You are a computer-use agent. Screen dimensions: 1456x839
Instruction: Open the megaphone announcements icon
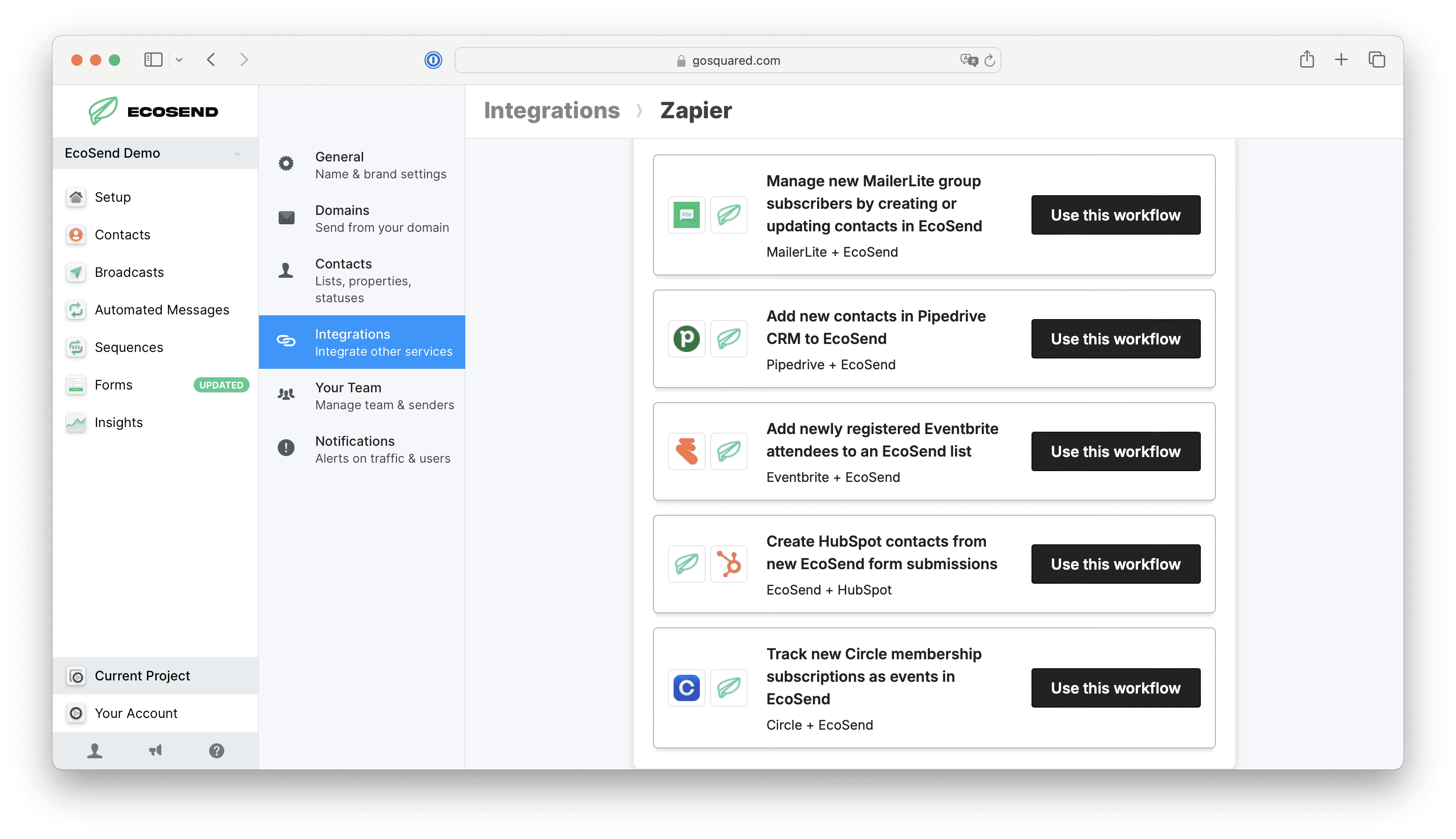pyautogui.click(x=156, y=750)
